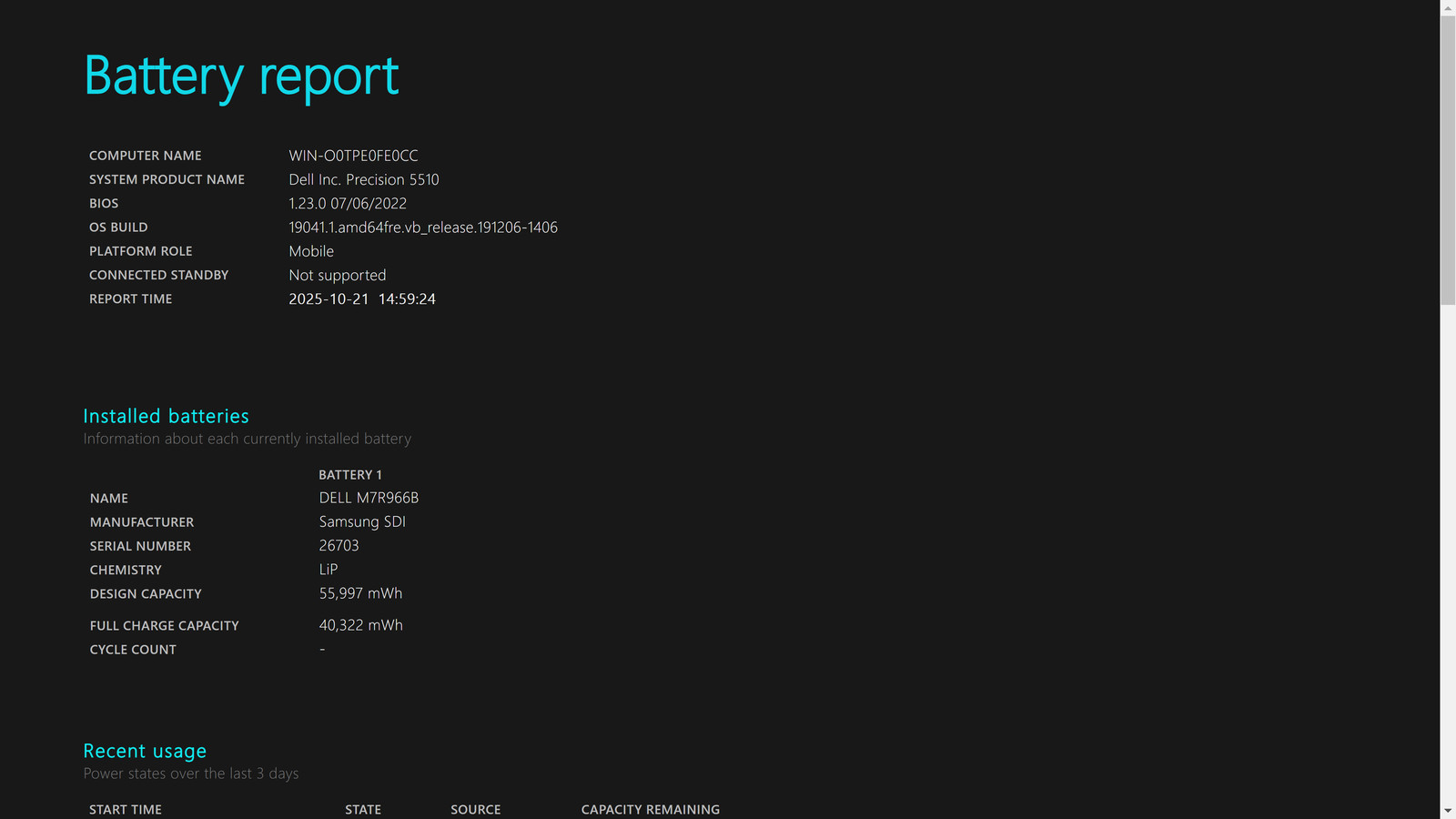This screenshot has width=1456, height=819.
Task: Click the full charge capacity 40,322 mWh
Action: [360, 625]
